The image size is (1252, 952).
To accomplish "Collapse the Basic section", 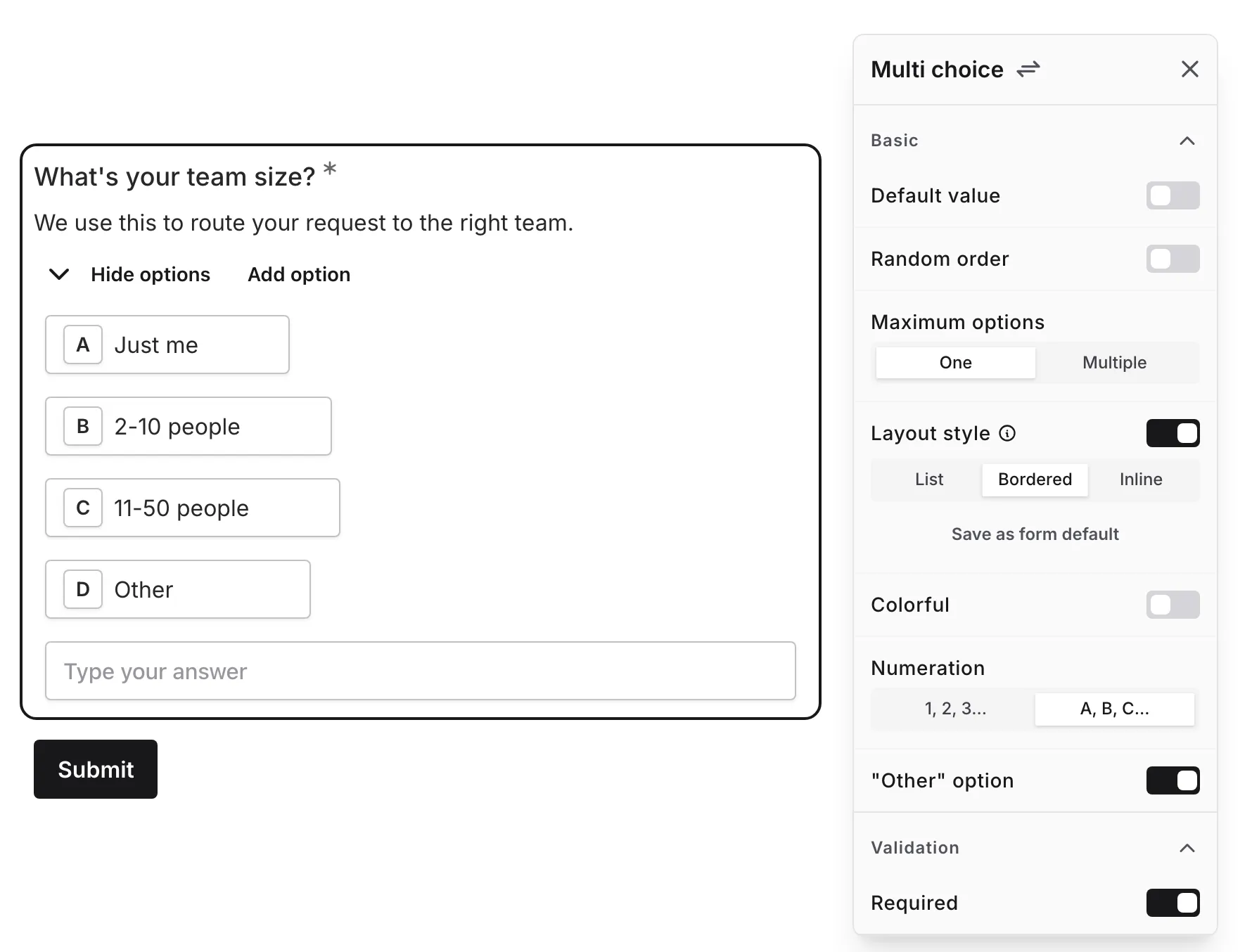I will pyautogui.click(x=1187, y=141).
